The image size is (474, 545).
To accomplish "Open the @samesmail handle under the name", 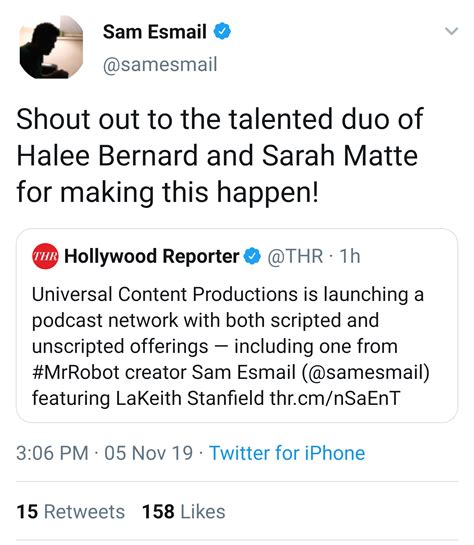I will [160, 64].
